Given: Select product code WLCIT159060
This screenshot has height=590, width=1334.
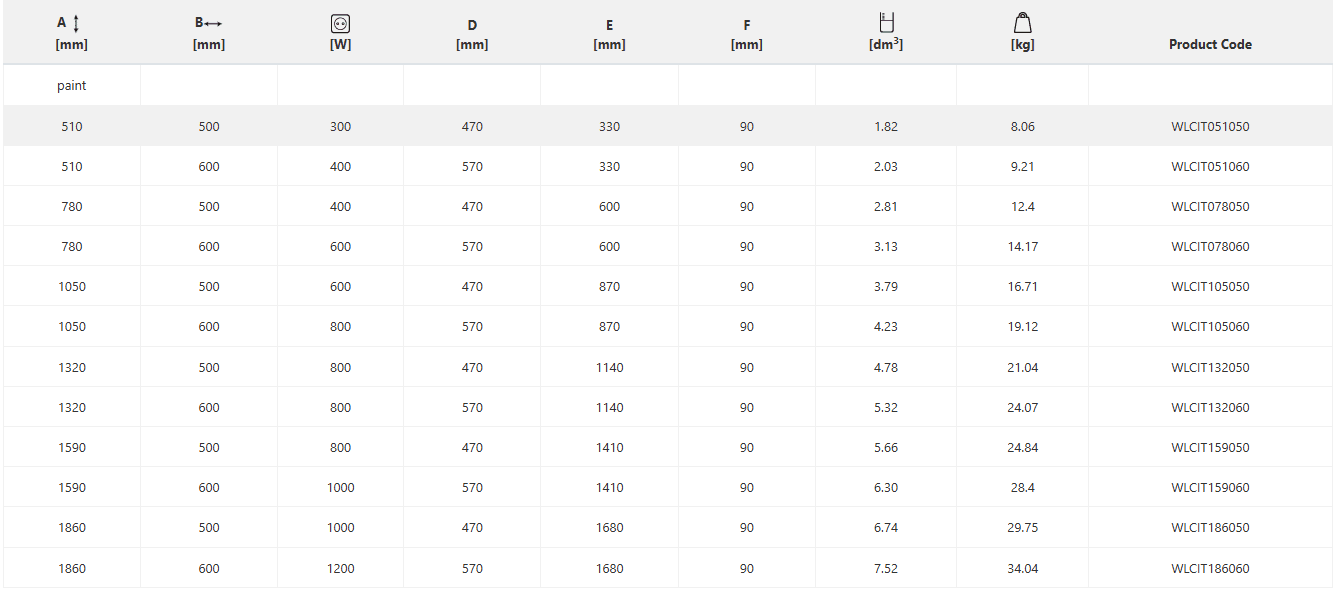Looking at the screenshot, I should tap(1210, 488).
